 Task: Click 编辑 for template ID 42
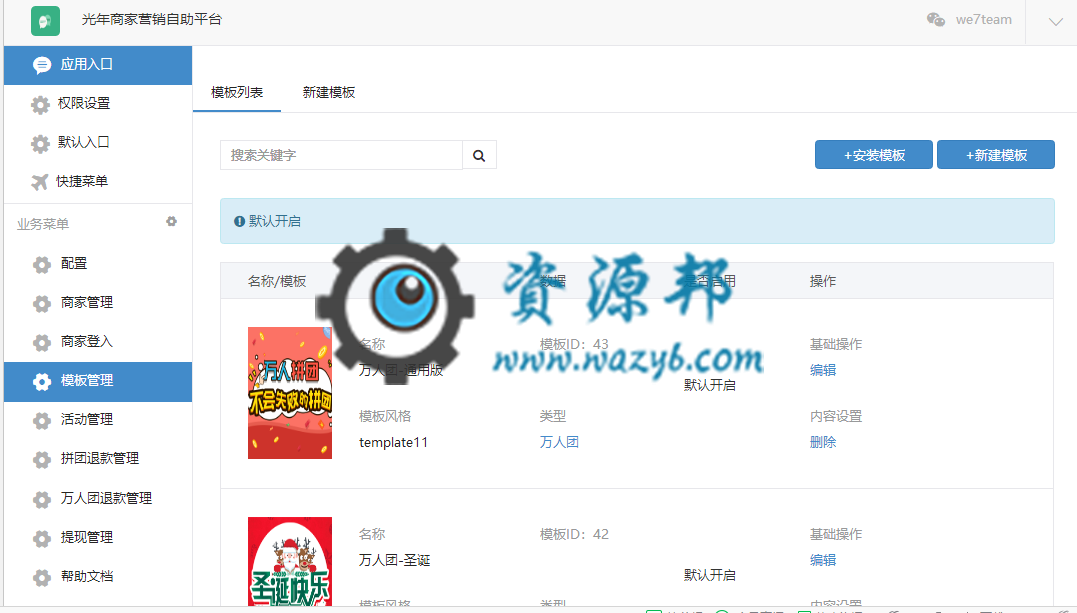pos(823,561)
